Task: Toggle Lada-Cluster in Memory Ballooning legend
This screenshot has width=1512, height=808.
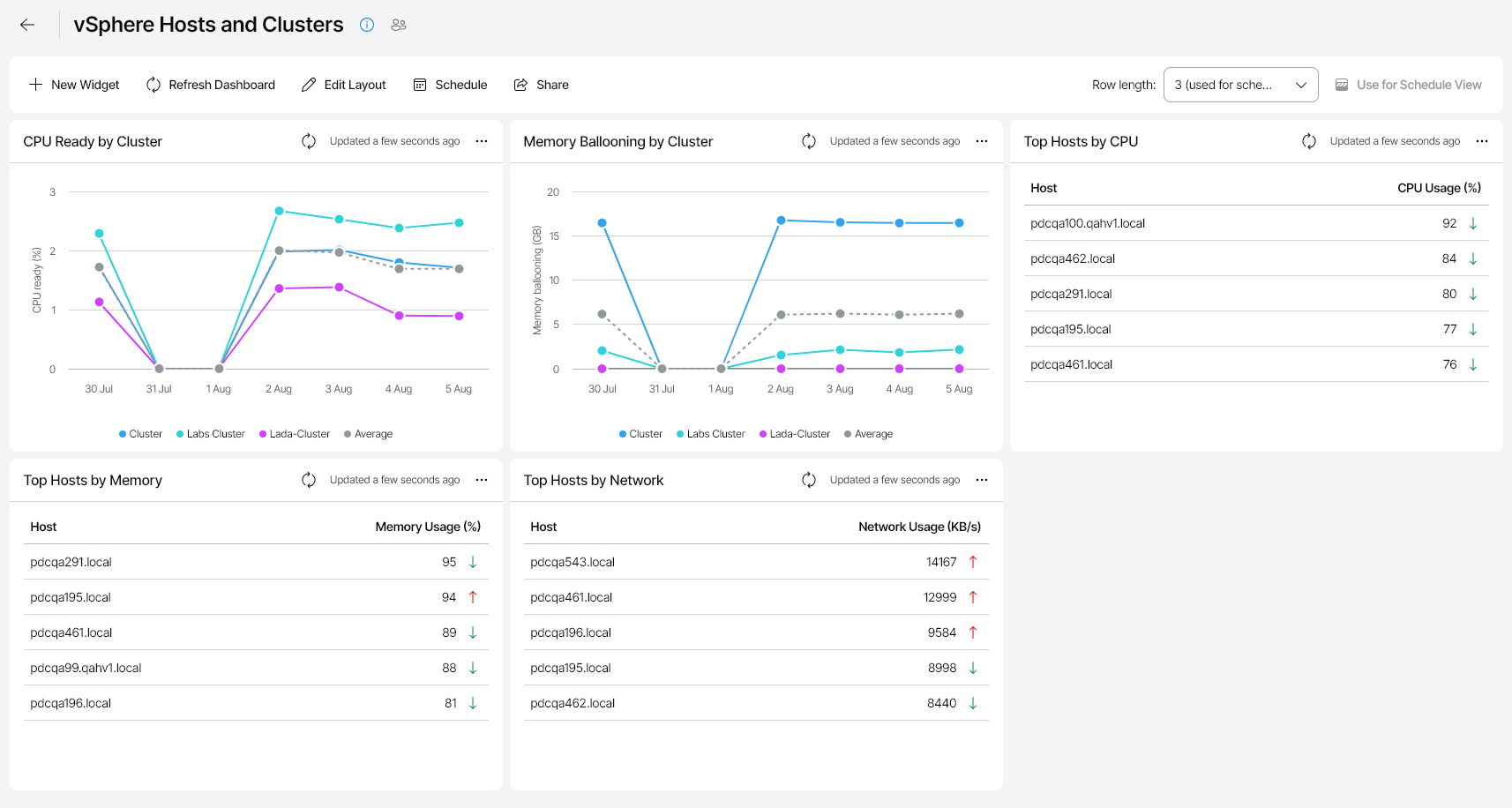Action: pyautogui.click(x=795, y=434)
